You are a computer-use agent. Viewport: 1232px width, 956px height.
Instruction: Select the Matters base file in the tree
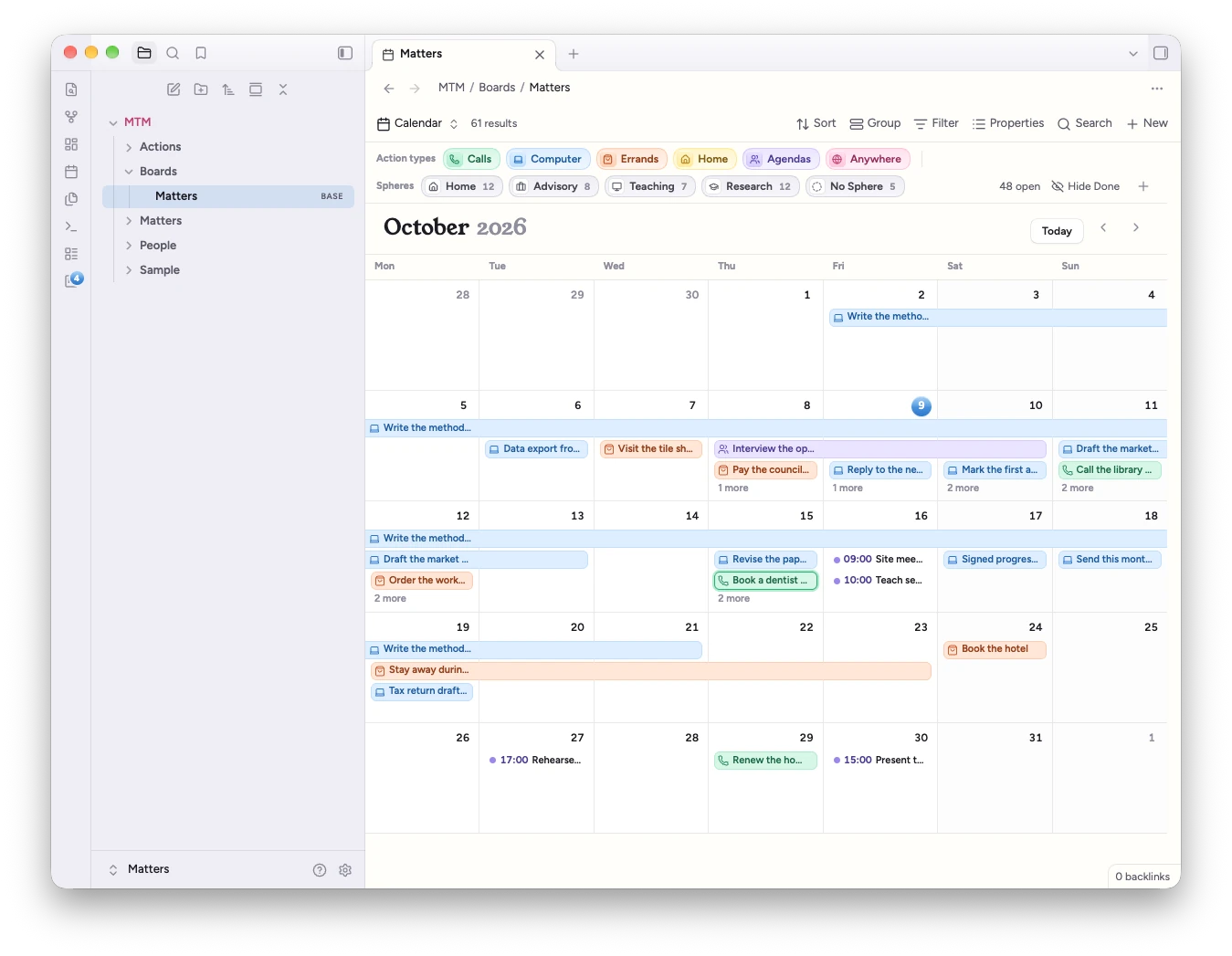coord(228,196)
